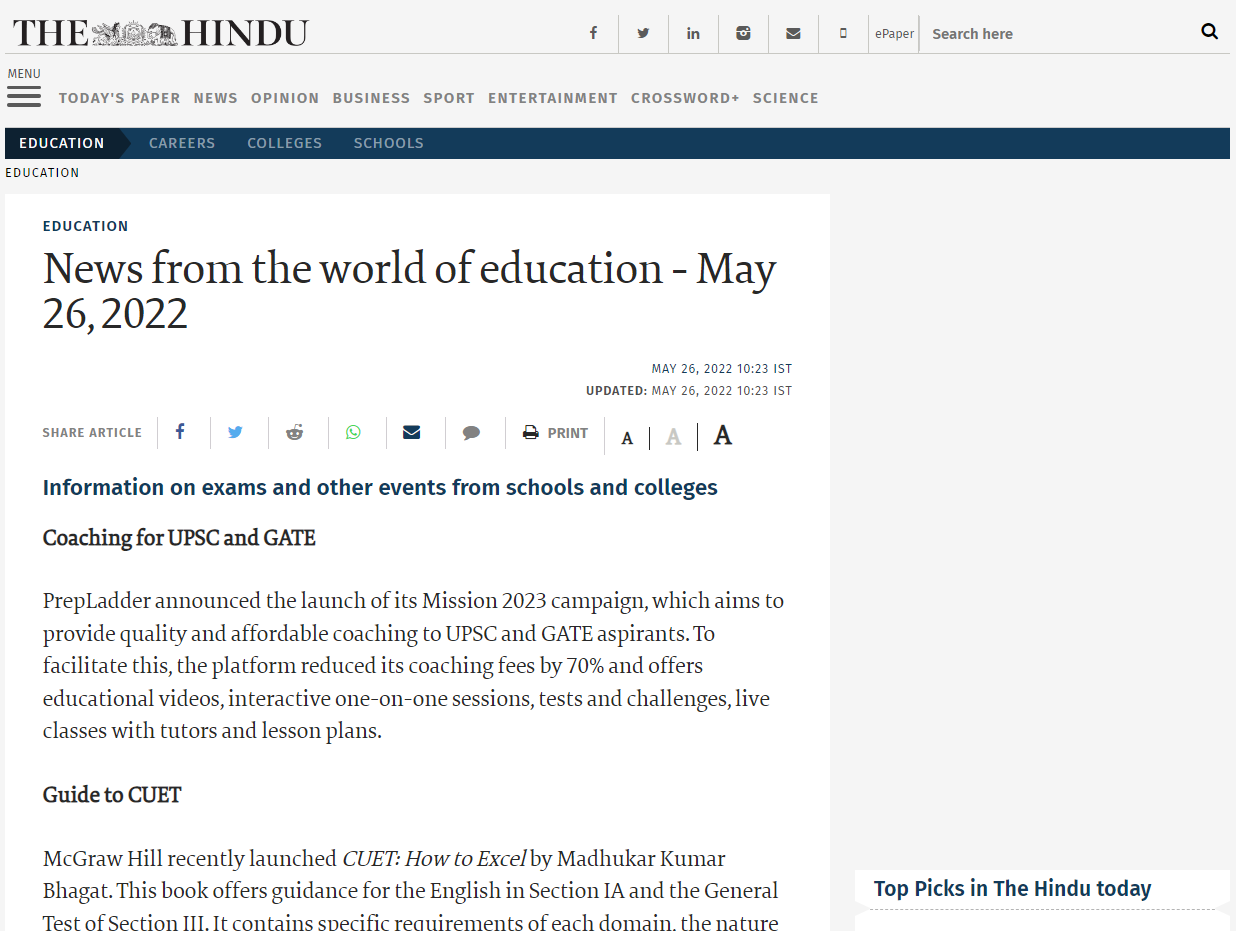Click The Hindu logo
The width and height of the screenshot is (1236, 931).
coord(160,33)
